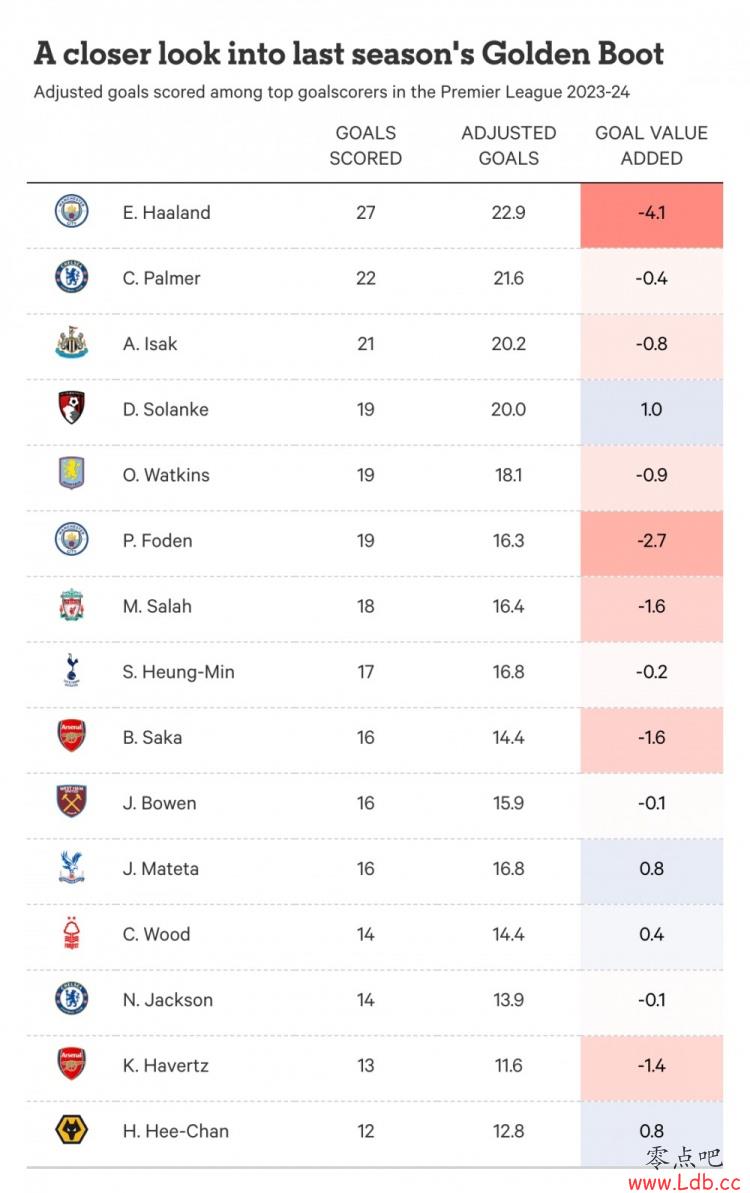
Task: Click the Crystal Palace crest by J. Mateta
Action: [72, 867]
